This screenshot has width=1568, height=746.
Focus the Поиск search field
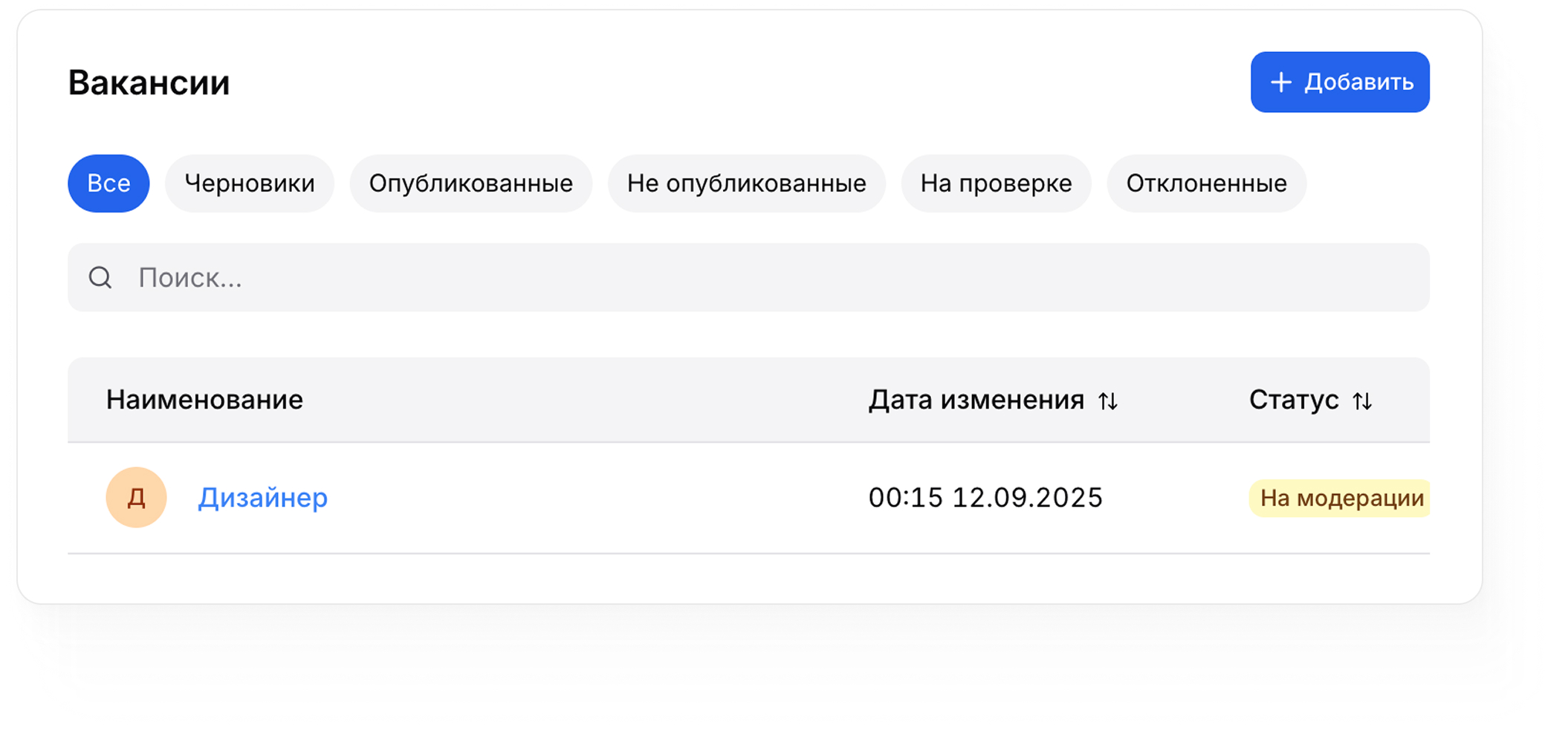pyautogui.click(x=743, y=278)
